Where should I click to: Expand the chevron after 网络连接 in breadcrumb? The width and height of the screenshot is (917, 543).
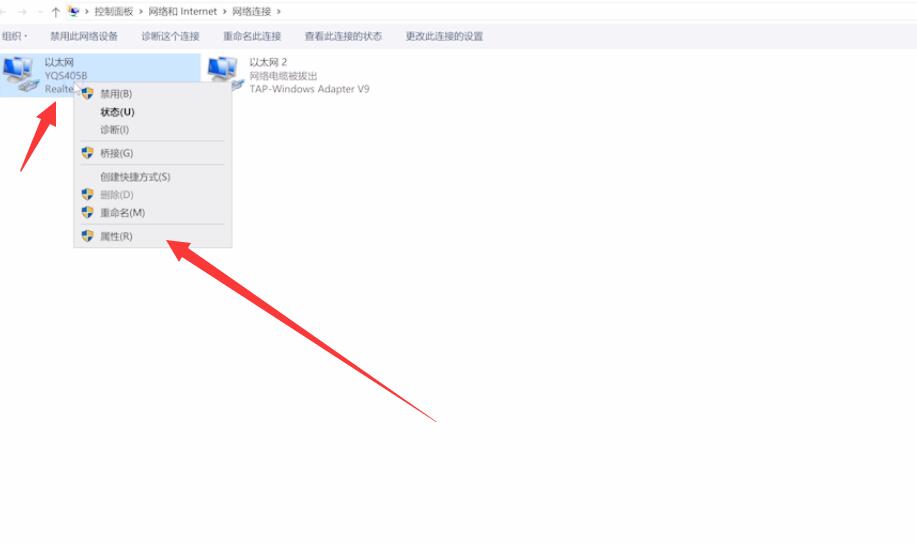[278, 12]
